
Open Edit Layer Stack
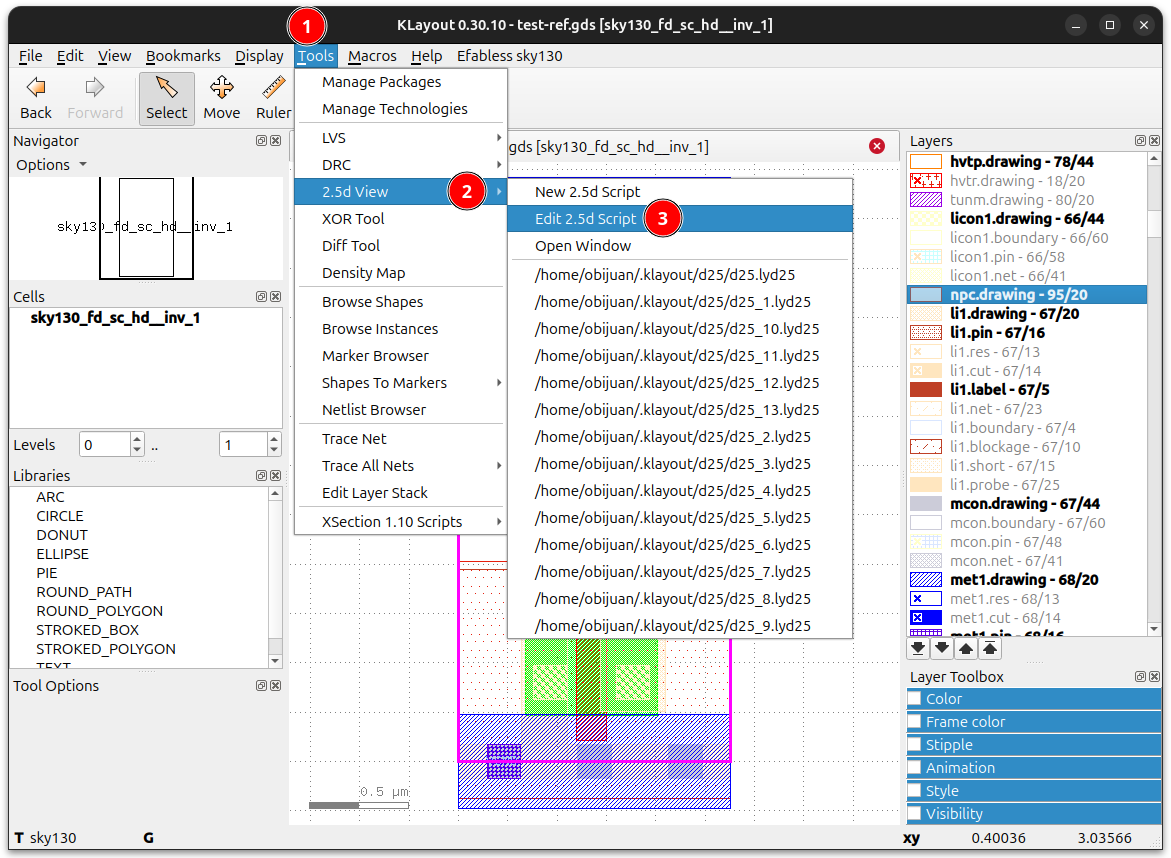[401, 493]
